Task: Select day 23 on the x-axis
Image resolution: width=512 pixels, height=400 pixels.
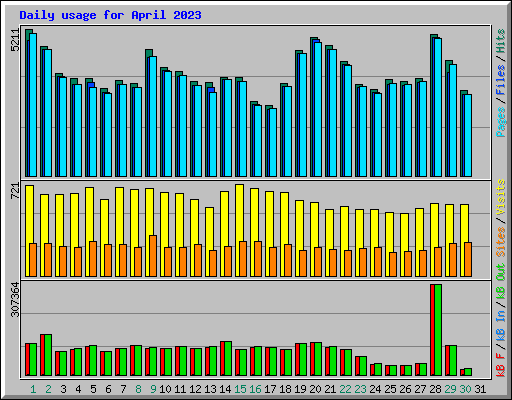Action: (x=360, y=389)
